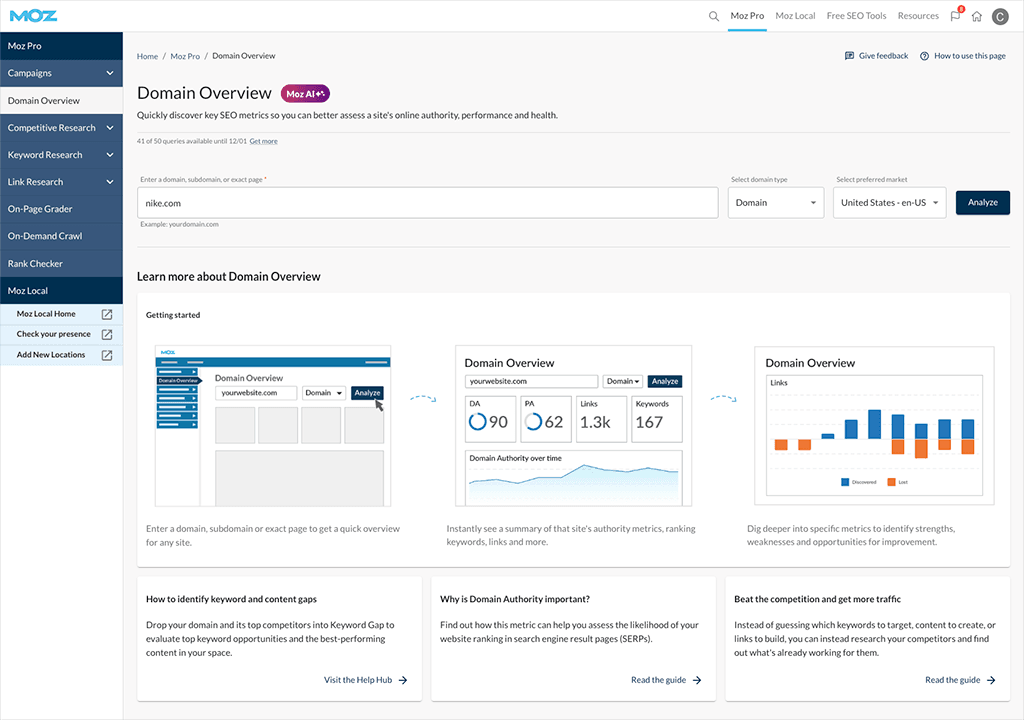1024x720 pixels.
Task: Click Why is Domain Authority important? heading
Action: click(515, 599)
